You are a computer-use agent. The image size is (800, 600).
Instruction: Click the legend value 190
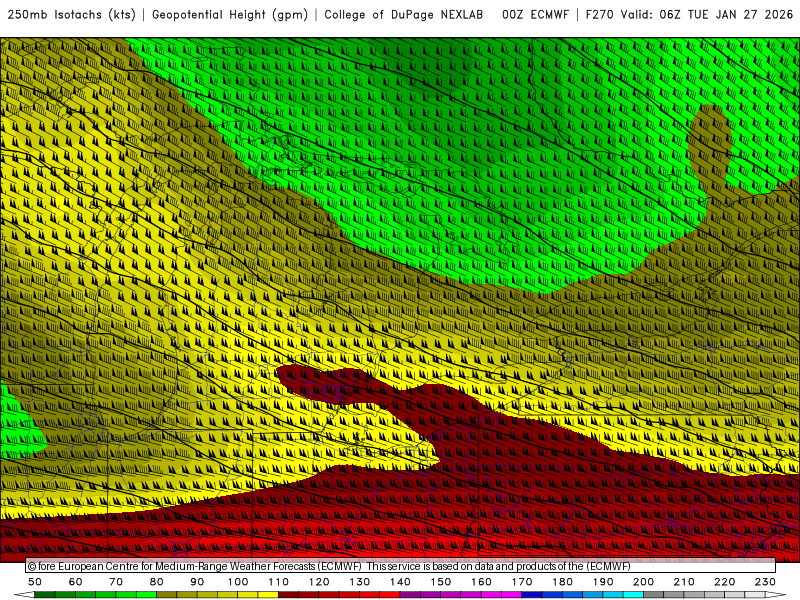603,582
